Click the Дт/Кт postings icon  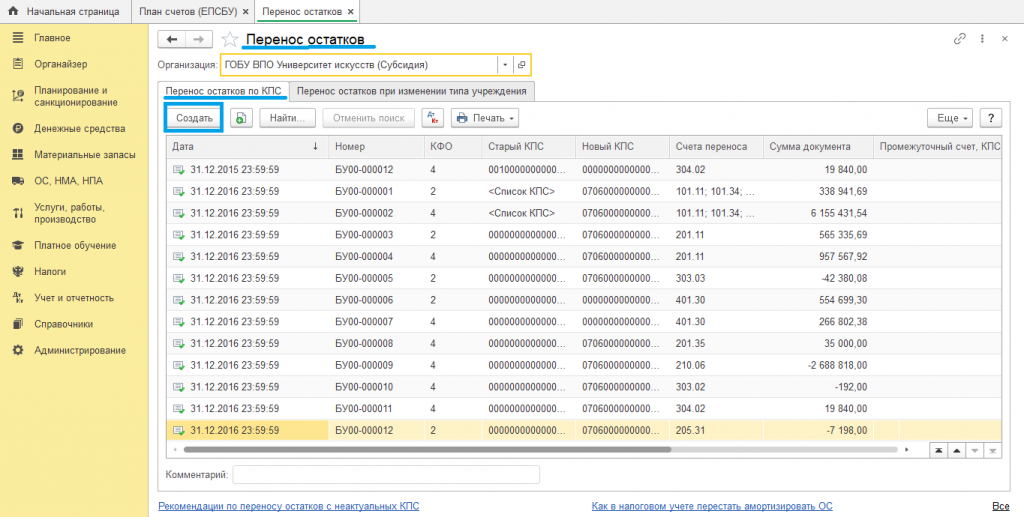point(432,118)
